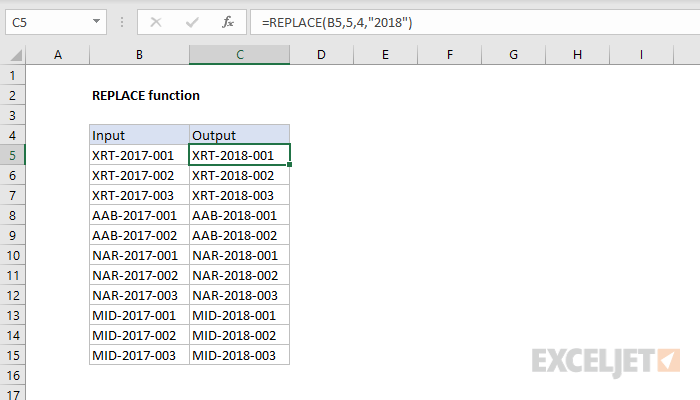Viewport: 700px width, 400px height.
Task: Click the cell showing NAR-2018-002
Action: coord(239,275)
